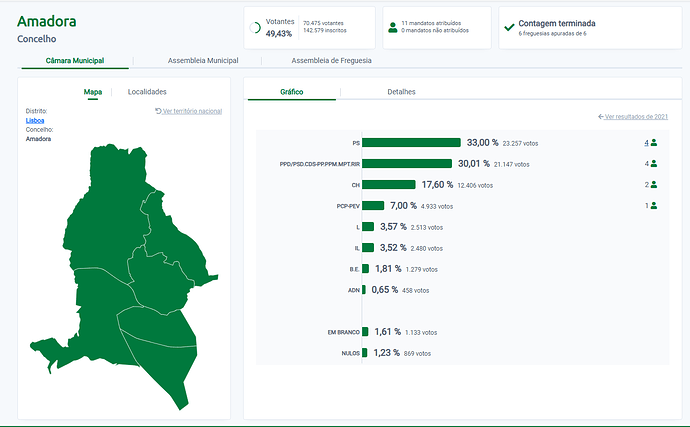The height and width of the screenshot is (427, 690).
Task: Open the Assembleia de Freguesia tab
Action: click(331, 61)
